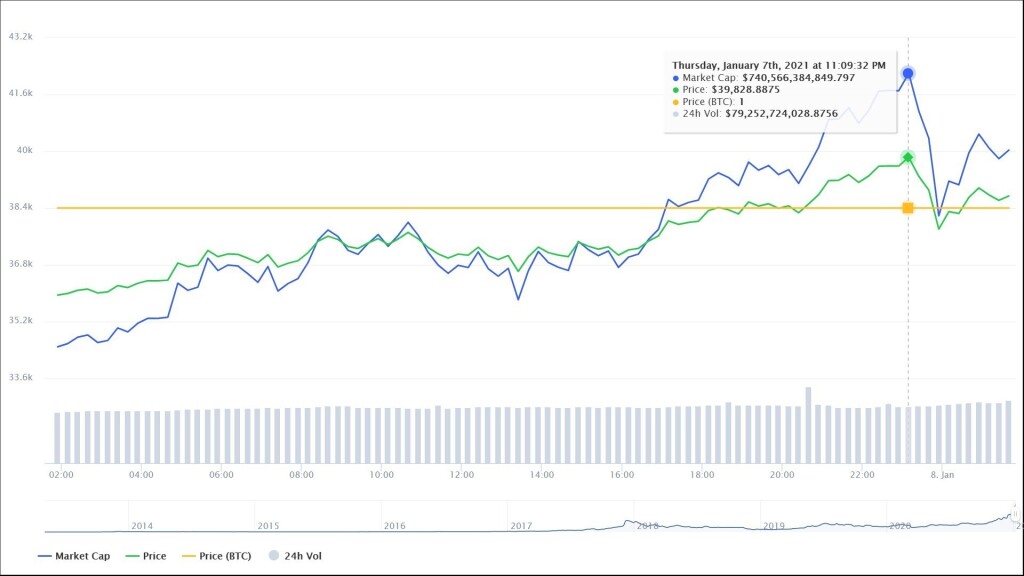Click the yellow square Price (BTC) marker

[908, 208]
